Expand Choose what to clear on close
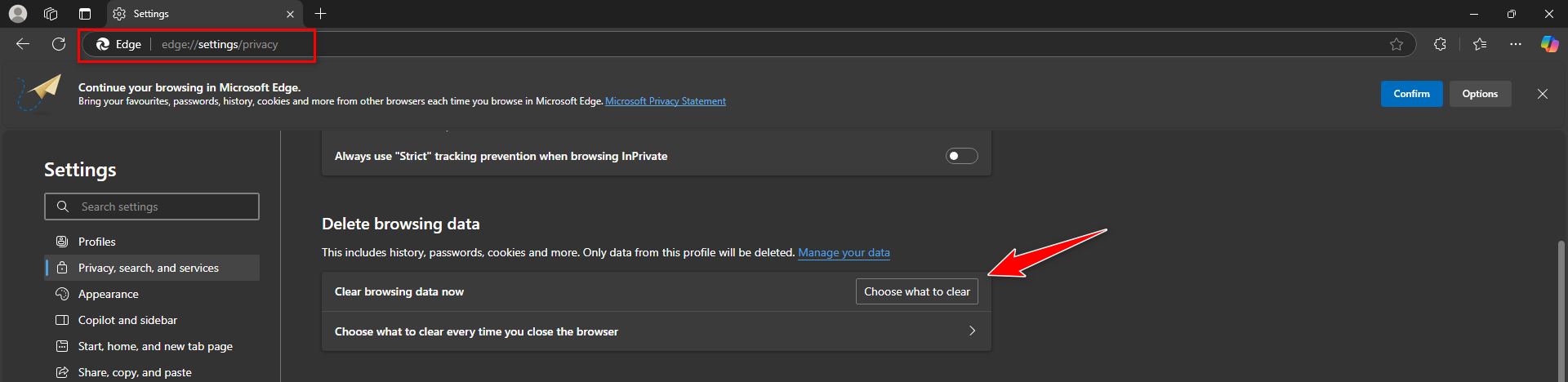The height and width of the screenshot is (382, 1568). click(972, 331)
